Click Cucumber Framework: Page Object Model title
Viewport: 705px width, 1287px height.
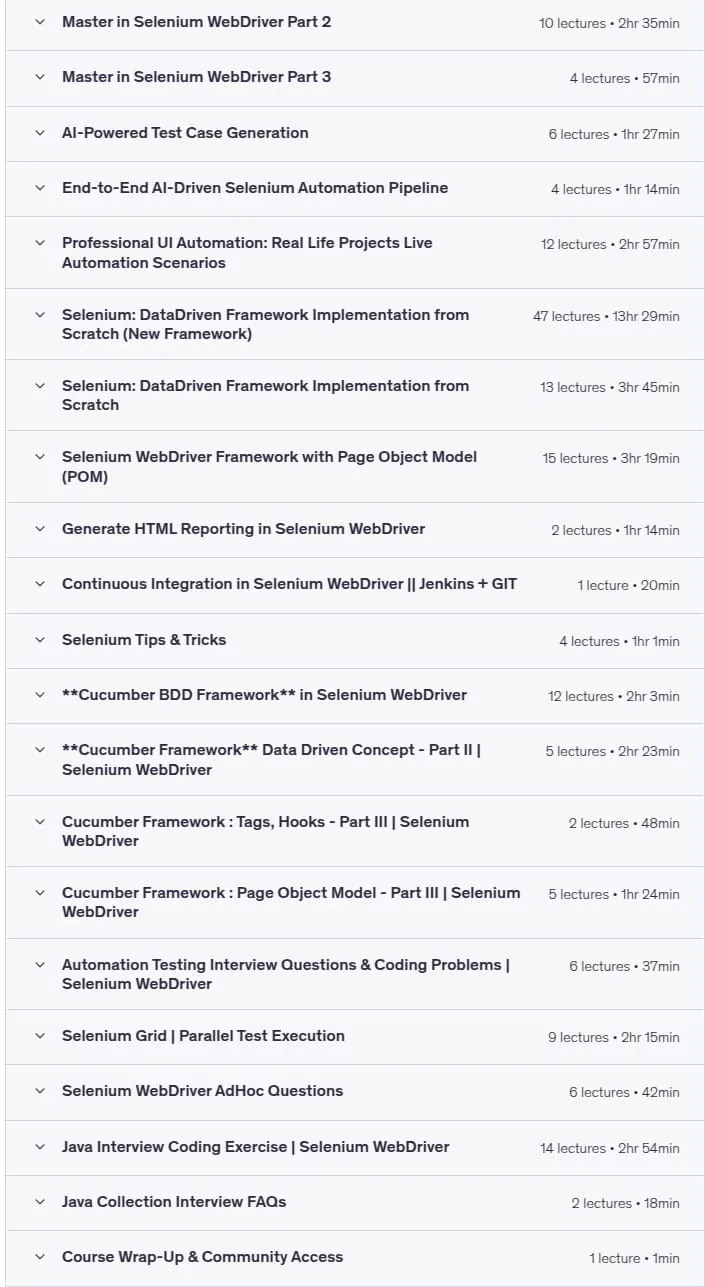pyautogui.click(x=291, y=902)
